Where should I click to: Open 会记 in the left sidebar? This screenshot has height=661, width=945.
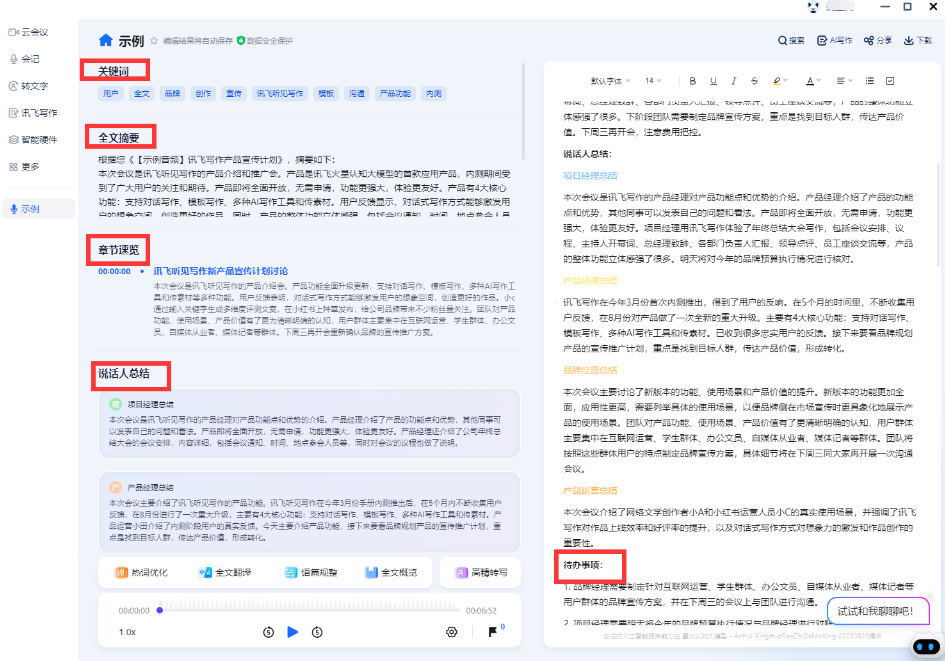(x=25, y=59)
